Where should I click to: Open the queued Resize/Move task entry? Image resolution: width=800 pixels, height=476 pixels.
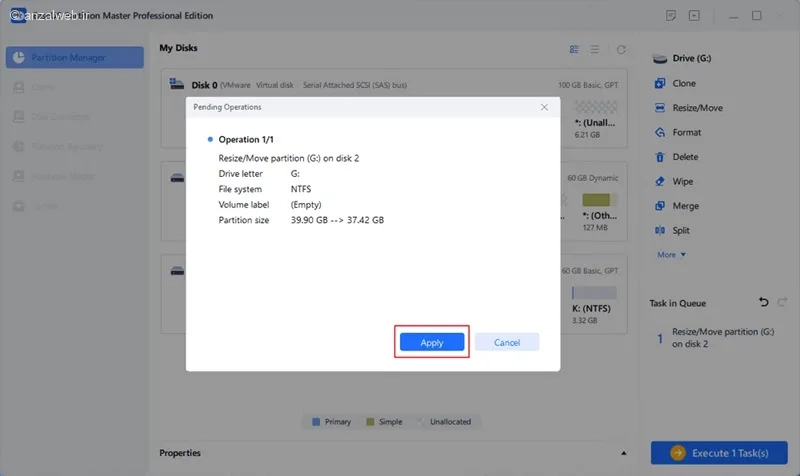[x=718, y=338]
